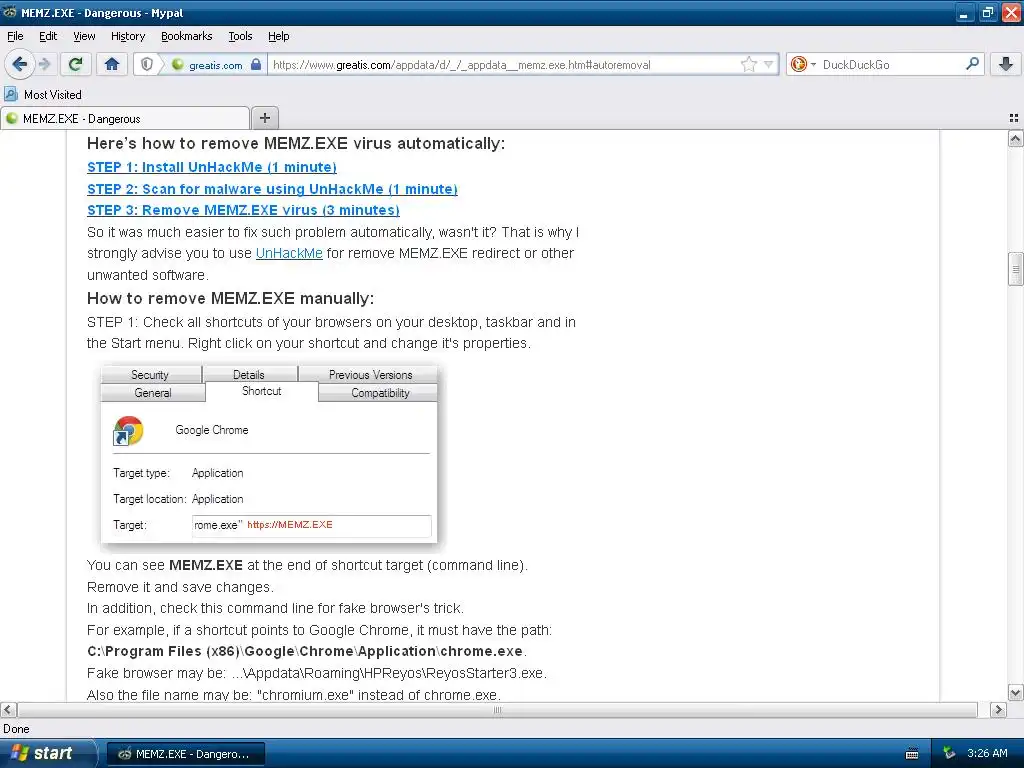Image resolution: width=1024 pixels, height=768 pixels.
Task: Click the tracking protection shield icon
Action: click(147, 64)
